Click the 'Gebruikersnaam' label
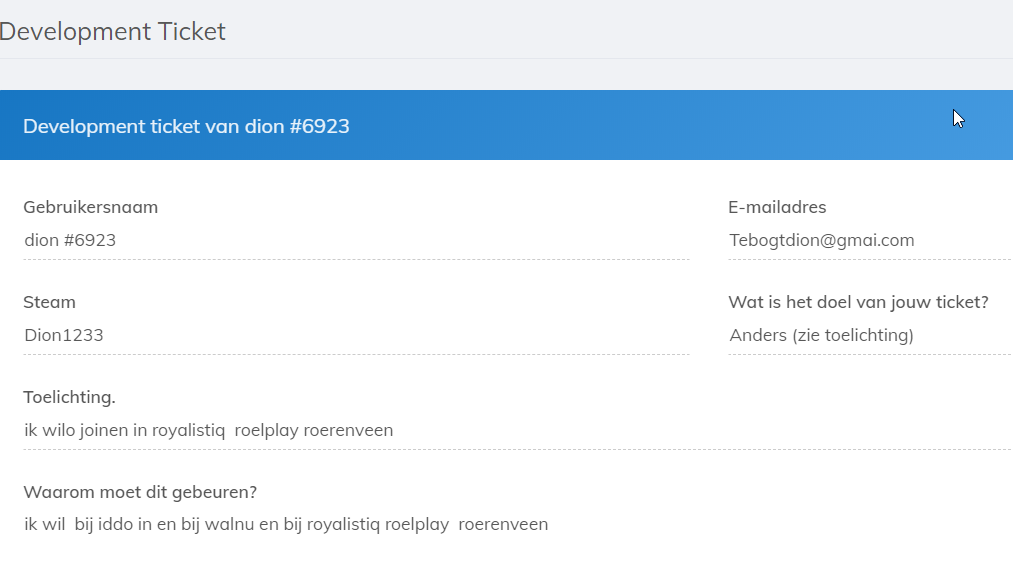The width and height of the screenshot is (1013, 584). [x=90, y=207]
